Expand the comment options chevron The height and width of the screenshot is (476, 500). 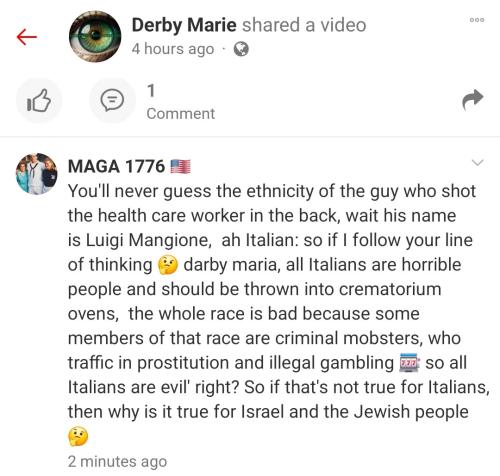[x=478, y=163]
